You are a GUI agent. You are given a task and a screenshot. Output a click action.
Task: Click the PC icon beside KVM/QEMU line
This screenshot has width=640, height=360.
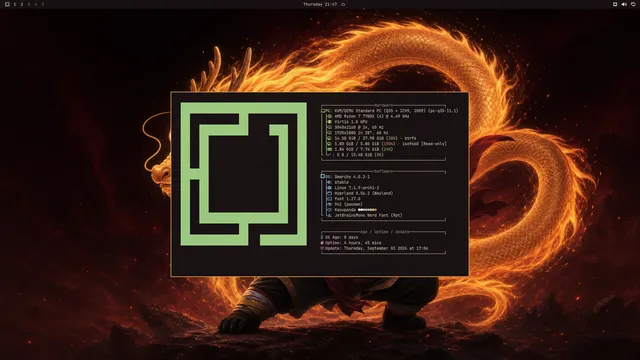[323, 111]
